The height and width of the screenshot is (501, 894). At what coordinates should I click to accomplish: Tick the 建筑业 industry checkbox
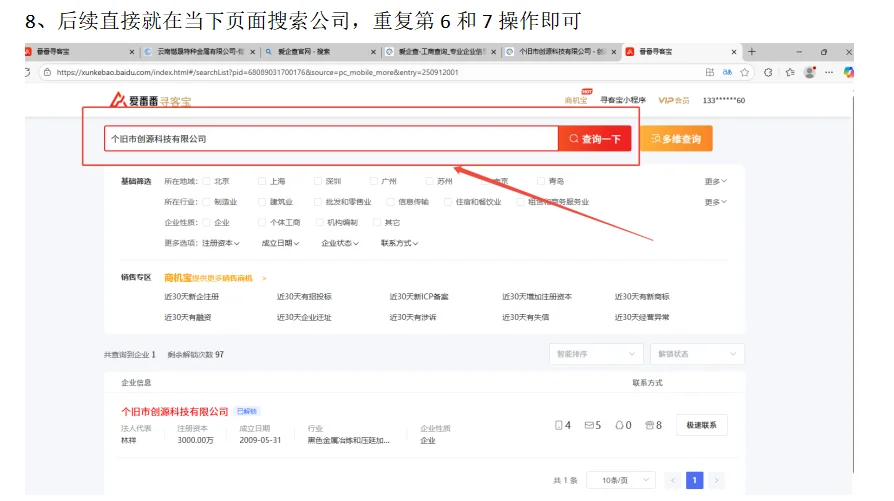tap(262, 202)
